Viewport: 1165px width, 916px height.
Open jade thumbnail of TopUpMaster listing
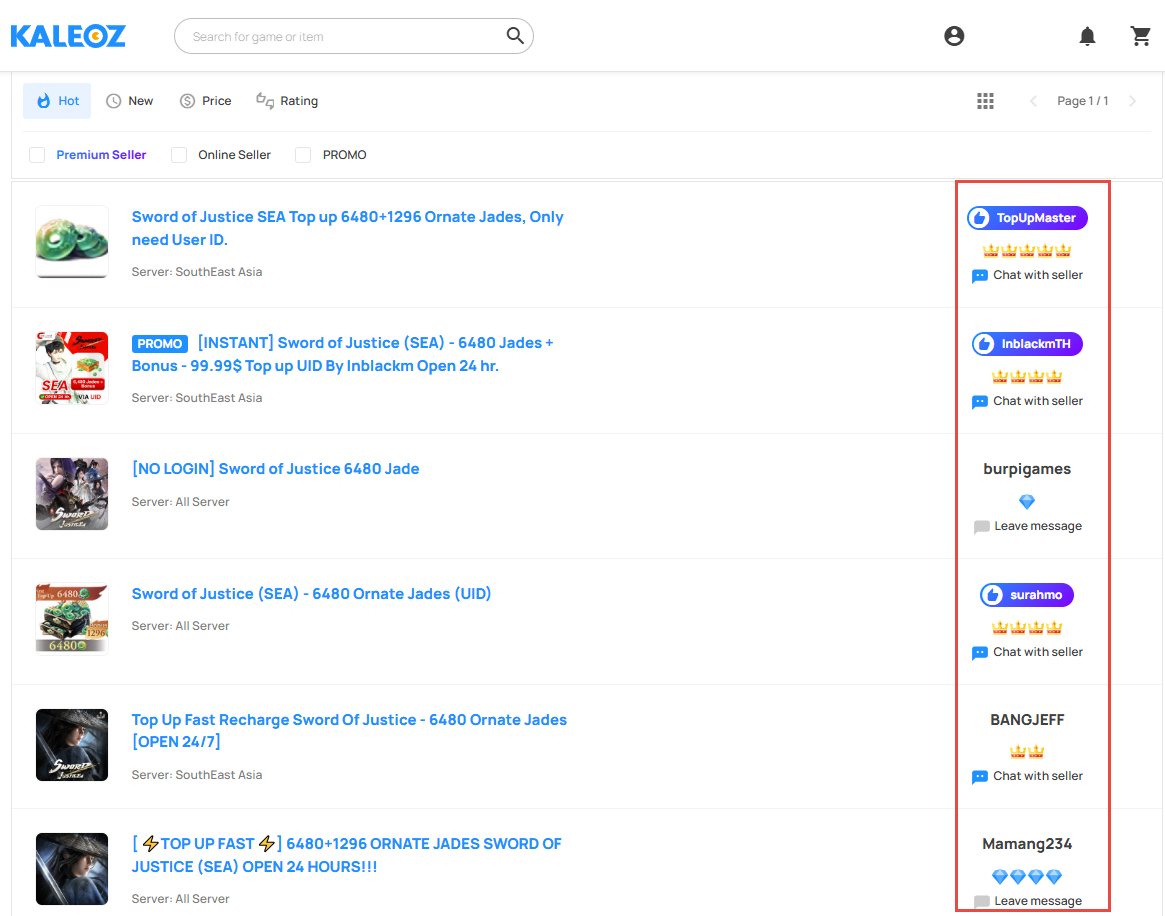coord(72,242)
